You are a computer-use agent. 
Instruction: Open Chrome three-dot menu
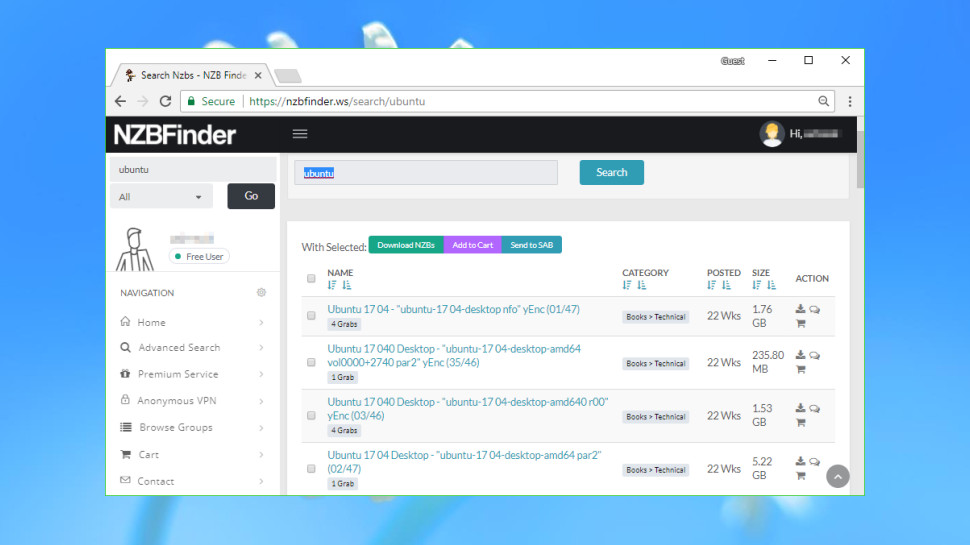coord(850,101)
